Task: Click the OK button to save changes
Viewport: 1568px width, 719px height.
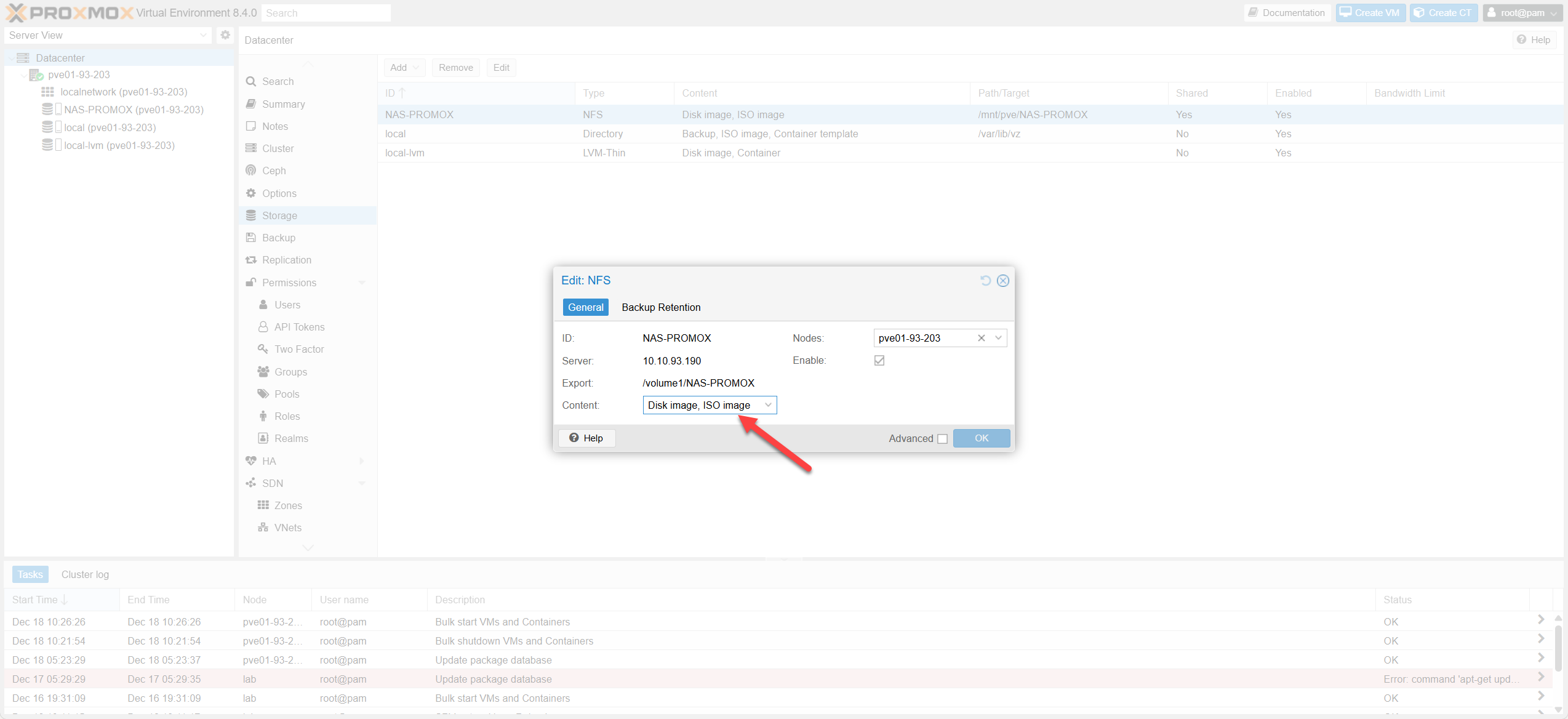Action: 980,438
